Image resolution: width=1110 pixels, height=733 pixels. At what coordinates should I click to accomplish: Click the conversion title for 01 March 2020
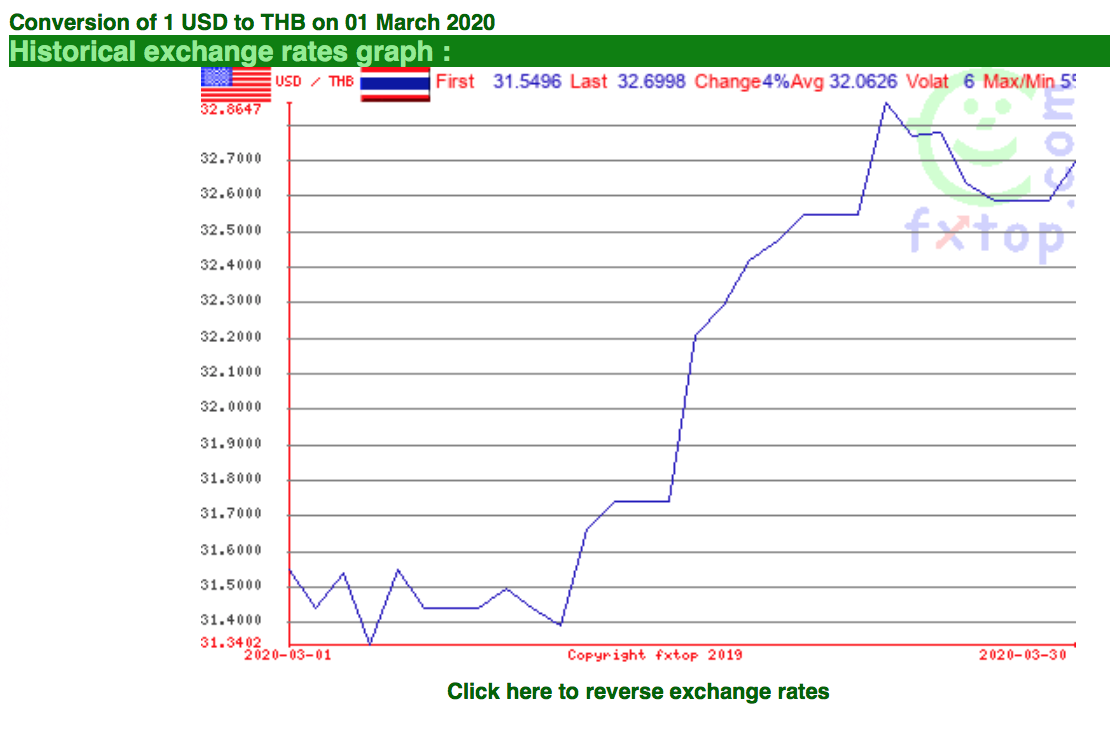click(252, 22)
